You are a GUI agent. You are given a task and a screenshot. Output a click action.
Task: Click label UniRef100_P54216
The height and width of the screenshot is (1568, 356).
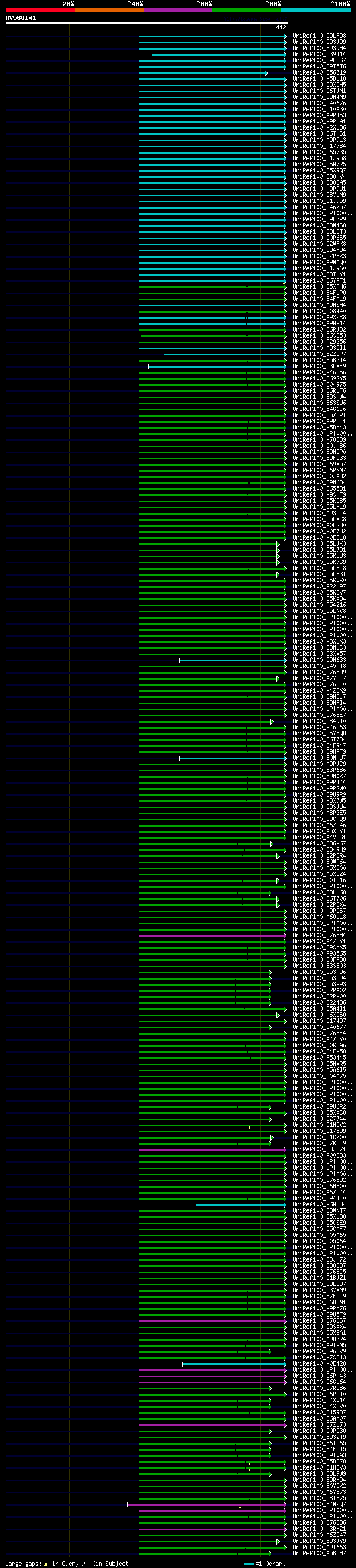point(319,605)
